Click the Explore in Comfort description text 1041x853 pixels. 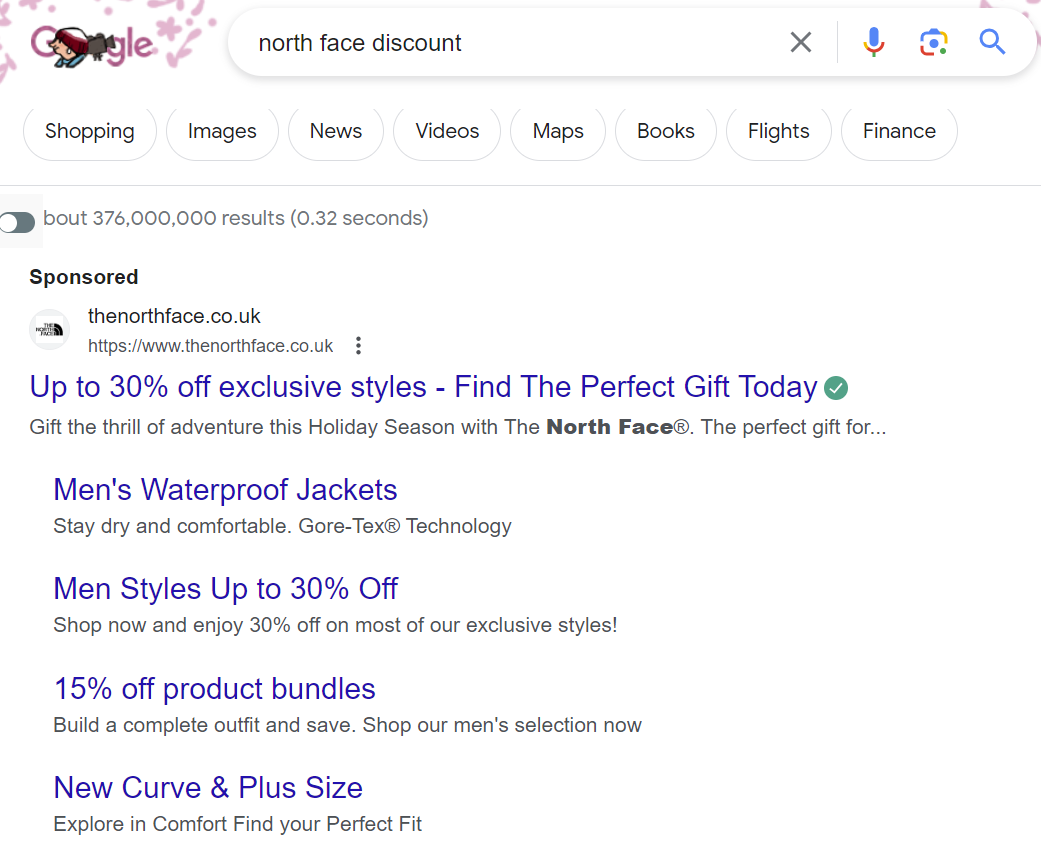237,824
